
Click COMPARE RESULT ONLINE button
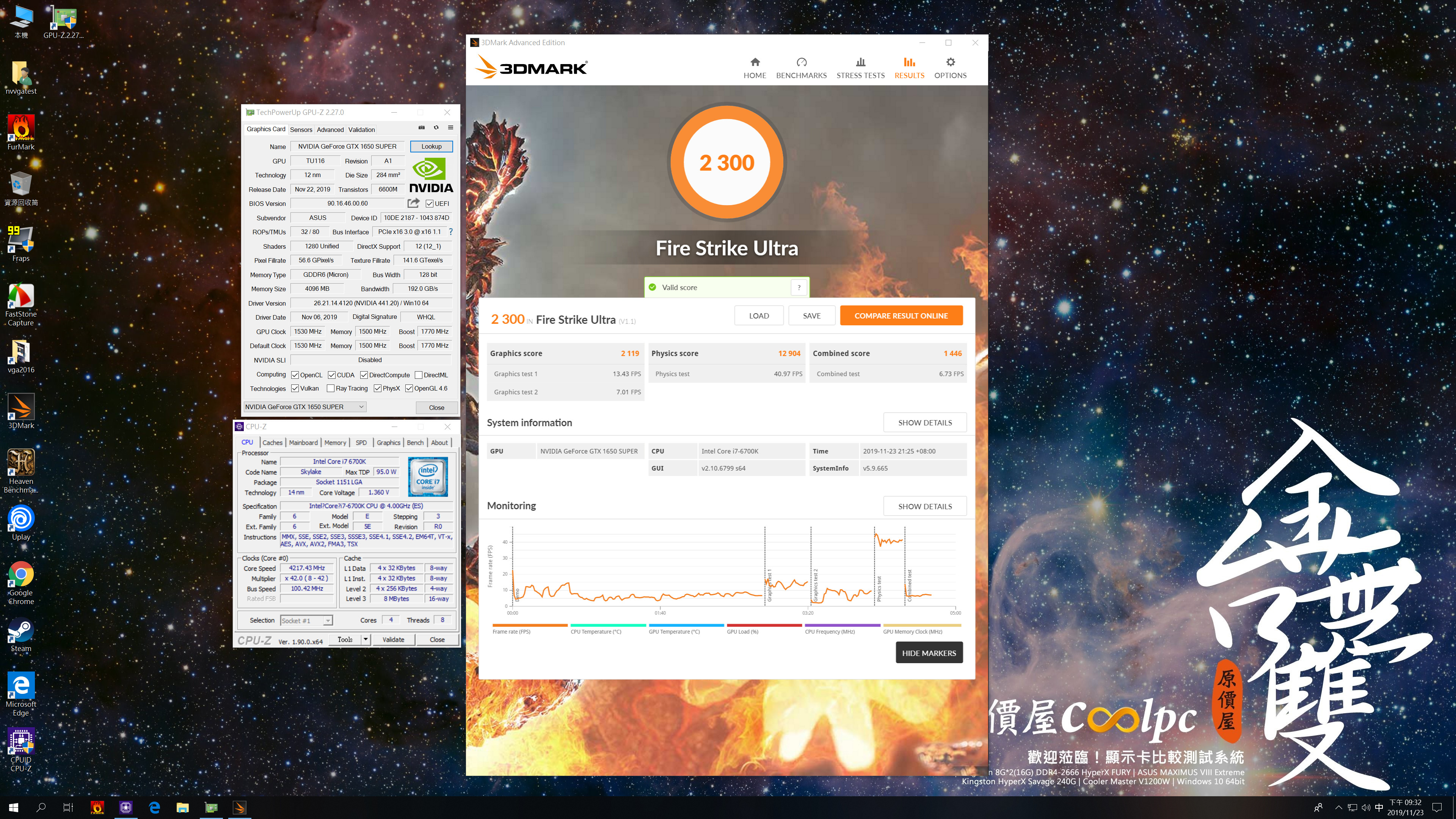[x=901, y=315]
